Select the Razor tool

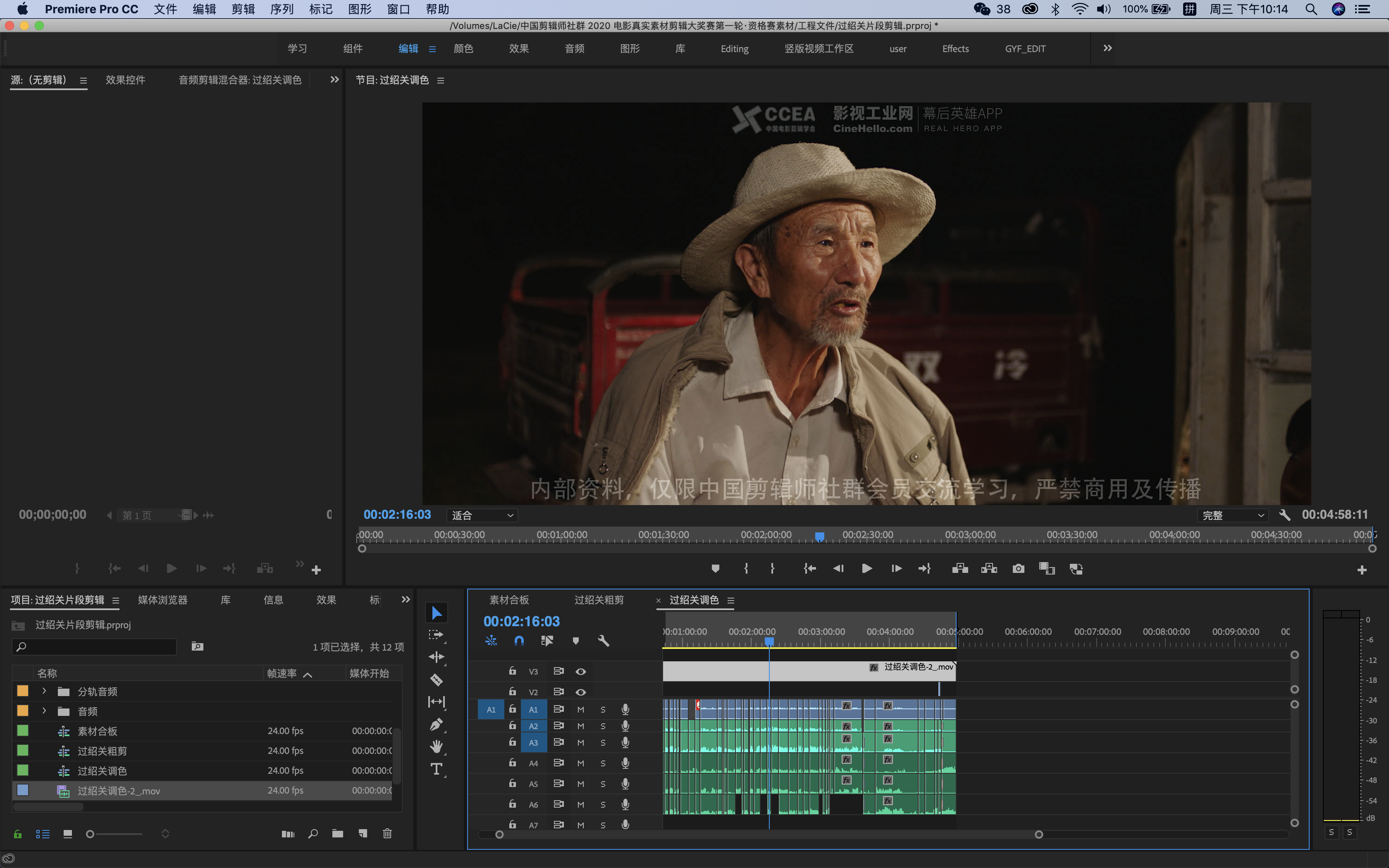436,680
